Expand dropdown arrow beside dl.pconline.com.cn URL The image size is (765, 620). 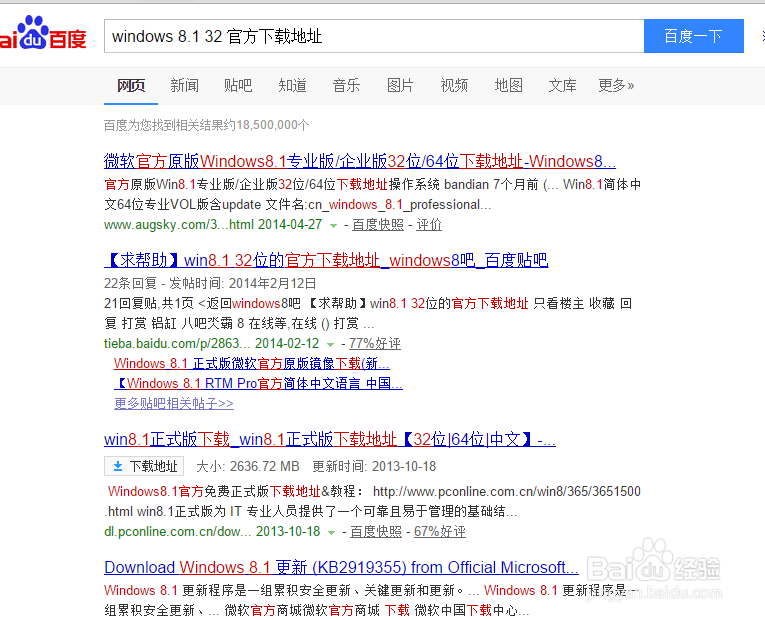[x=332, y=532]
